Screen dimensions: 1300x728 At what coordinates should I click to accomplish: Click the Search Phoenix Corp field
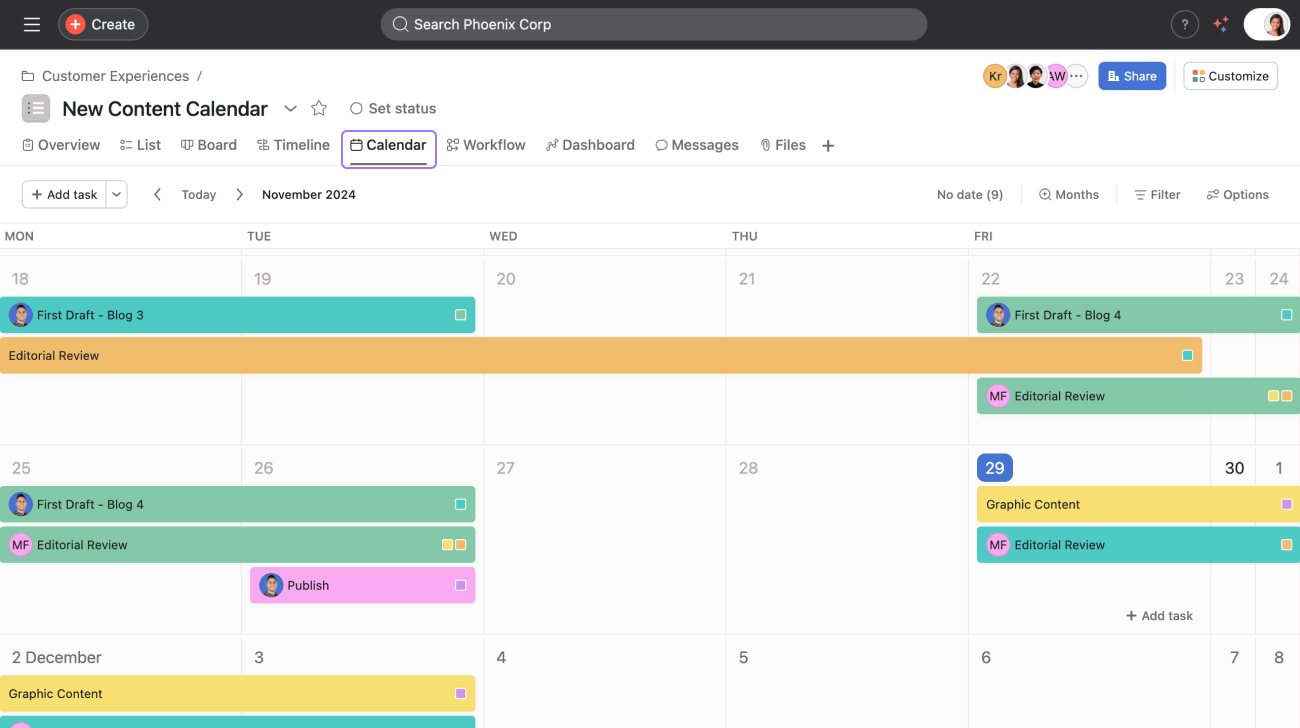[x=653, y=24]
